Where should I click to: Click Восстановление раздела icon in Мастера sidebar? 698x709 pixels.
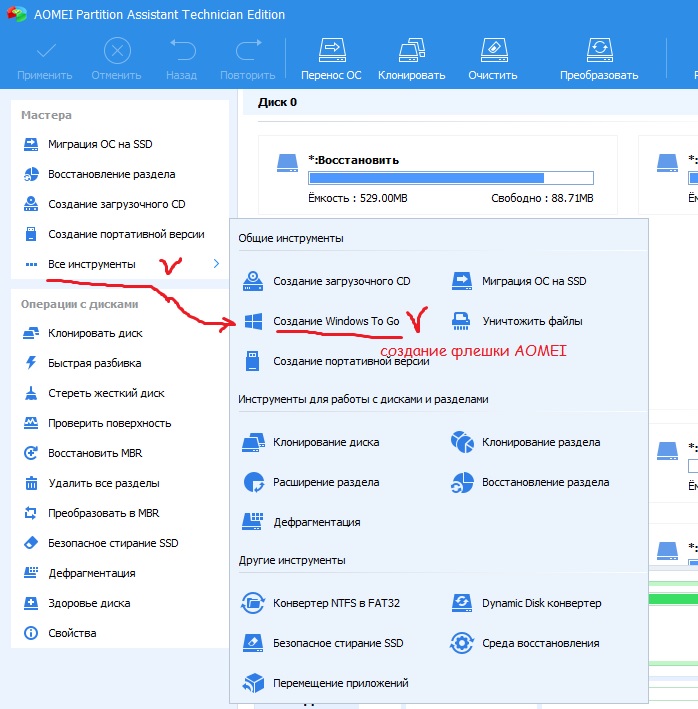click(31, 174)
